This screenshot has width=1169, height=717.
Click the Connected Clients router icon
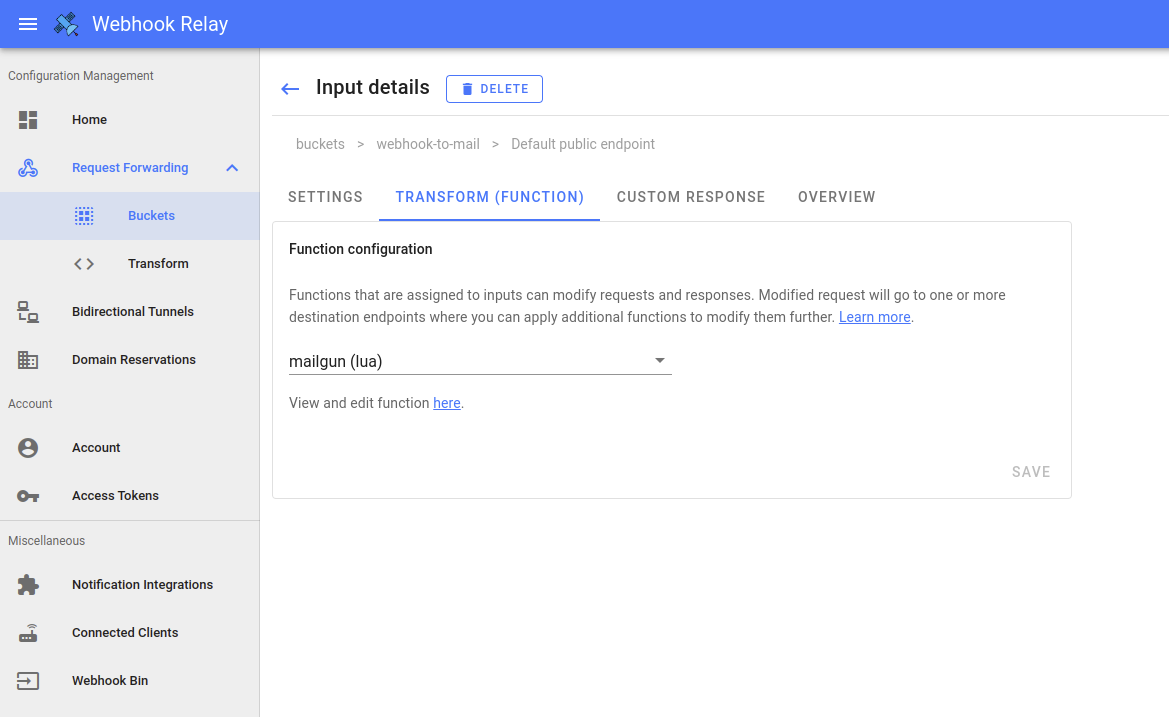tap(28, 633)
